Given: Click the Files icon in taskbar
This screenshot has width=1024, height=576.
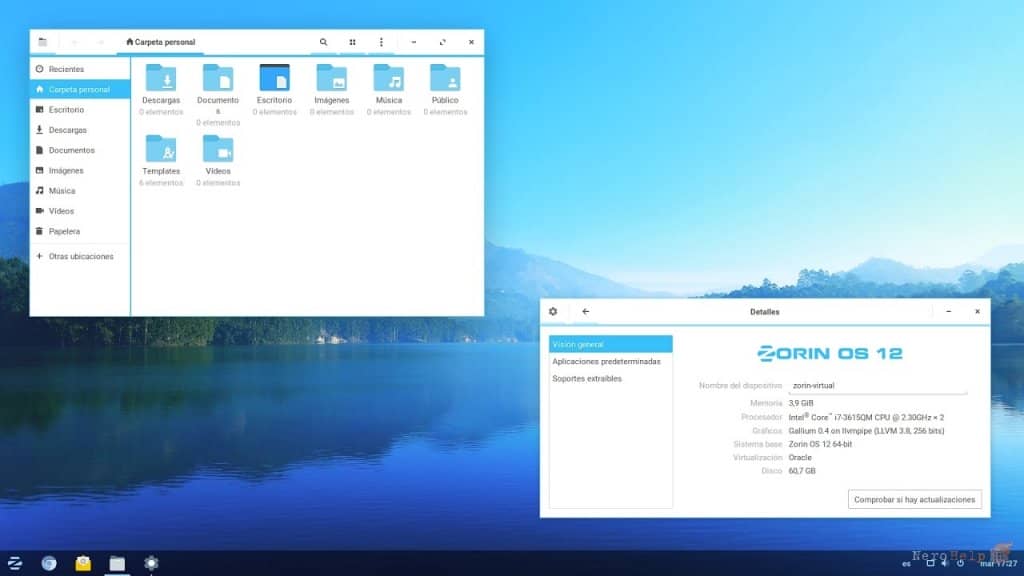Looking at the screenshot, I should pyautogui.click(x=117, y=563).
